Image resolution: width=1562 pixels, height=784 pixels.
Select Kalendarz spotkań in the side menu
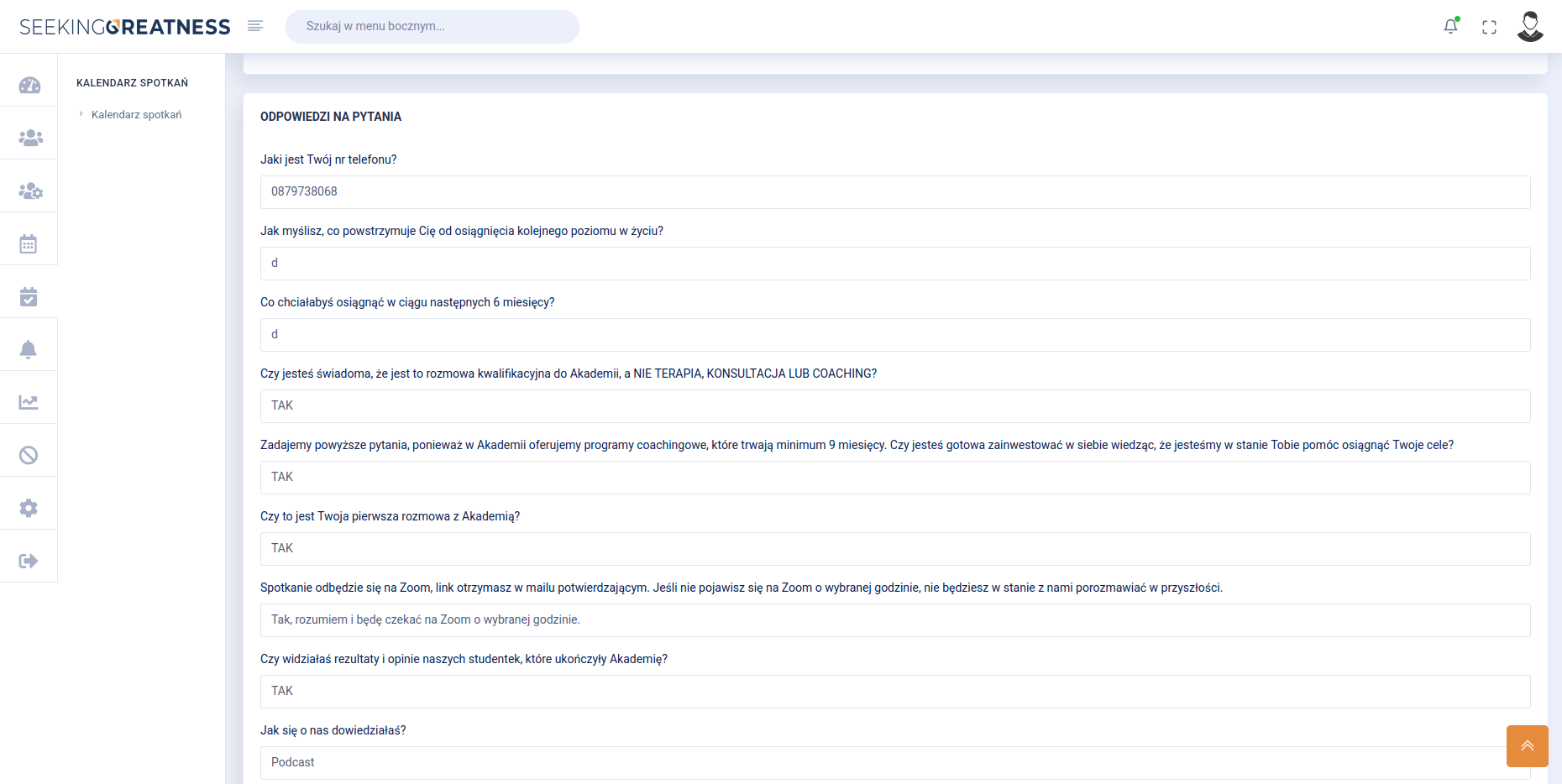click(136, 114)
